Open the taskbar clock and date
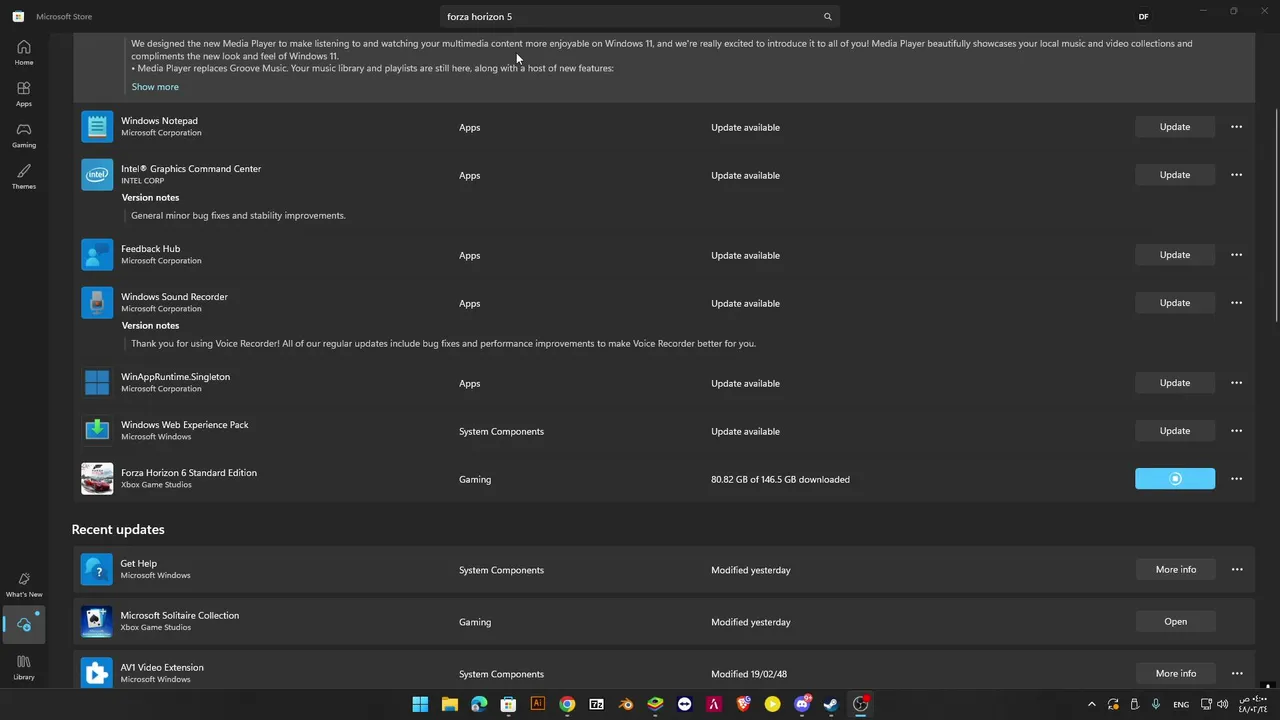Image resolution: width=1280 pixels, height=720 pixels. 1253,704
